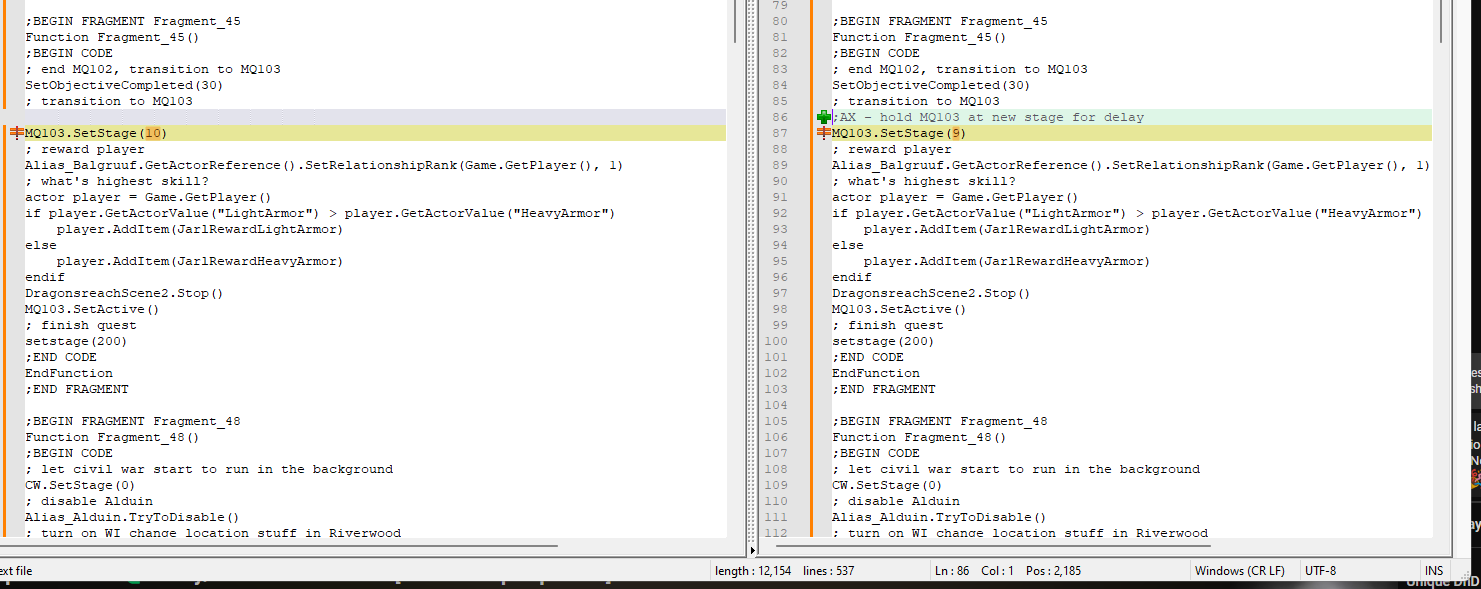
Task: Click 'MQ103.SetStage(10)' in the left pane
Action: point(96,133)
